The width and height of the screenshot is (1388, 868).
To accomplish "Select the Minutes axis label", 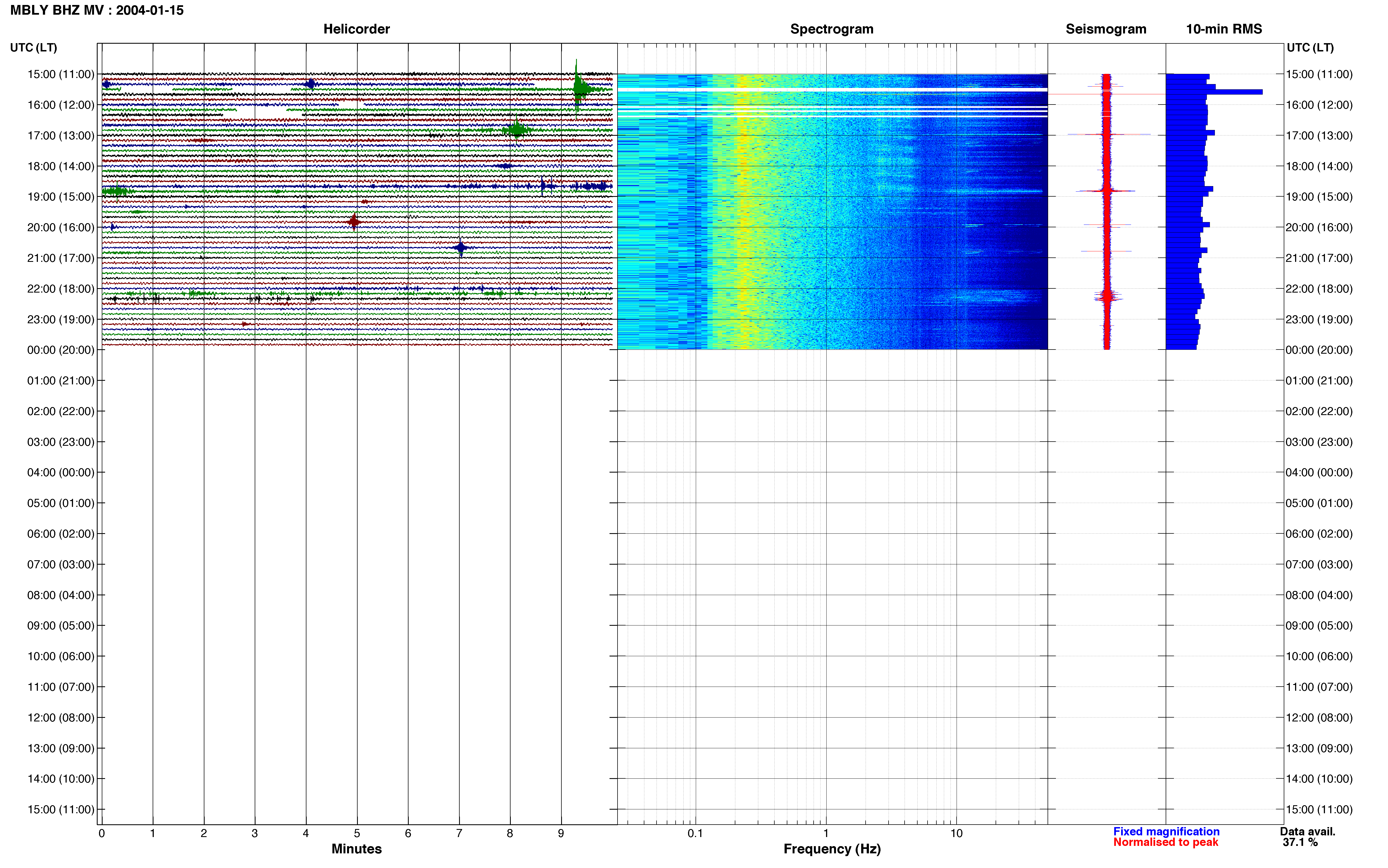I will point(356,848).
